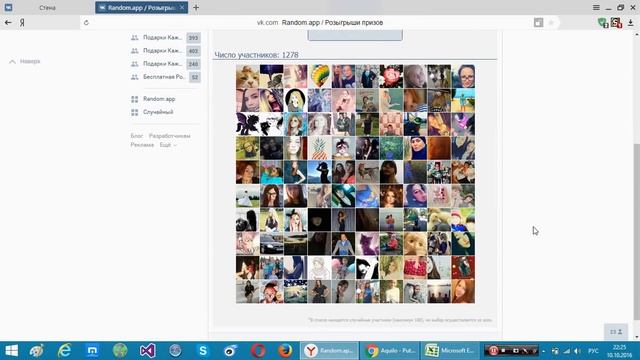Image resolution: width=640 pixels, height=360 pixels.
Task: Switch to the Стена tab
Action: 47,7
